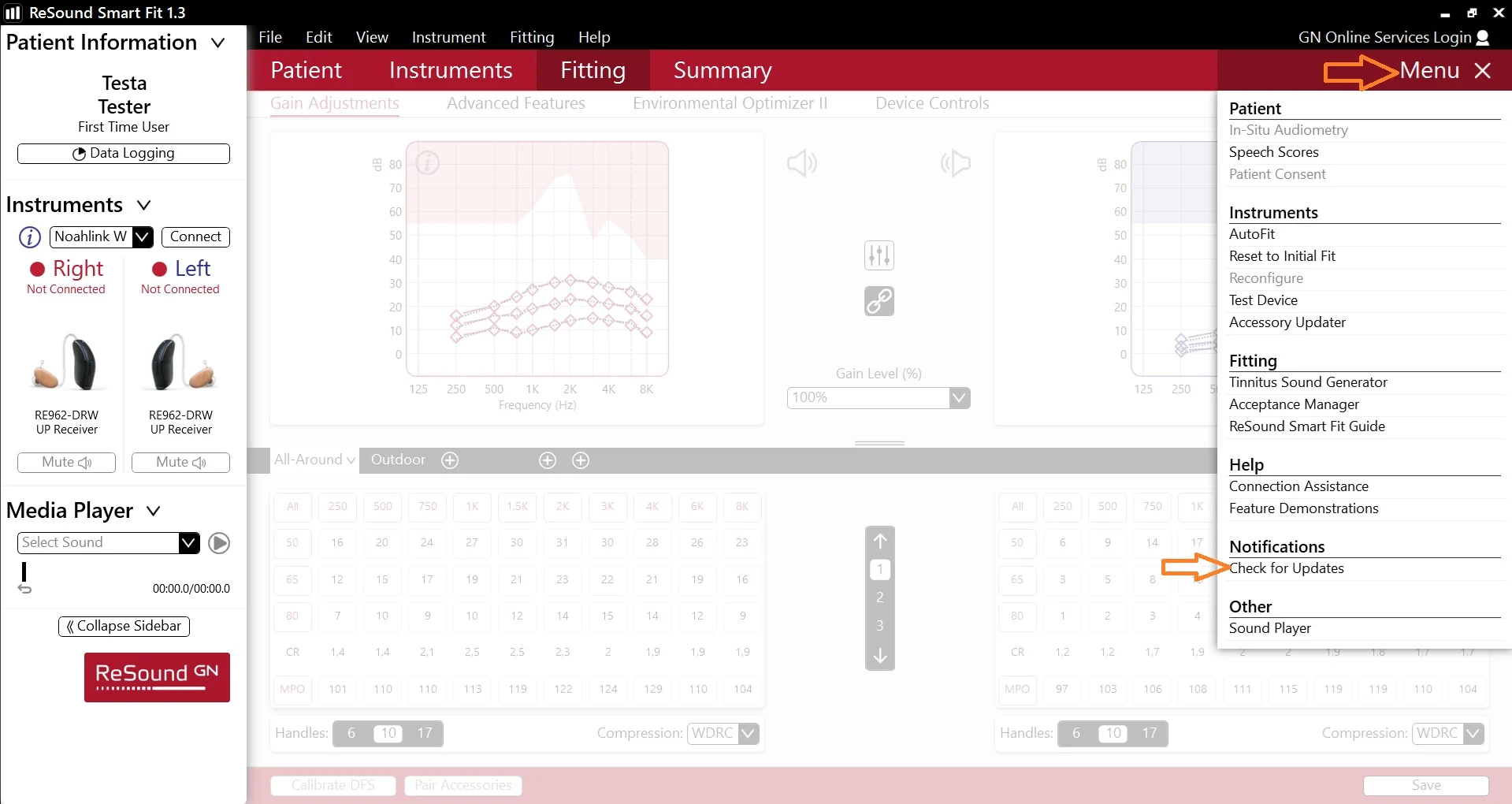Select 6 handles in the left Handles selector
Viewport: 1512px width, 804px height.
point(351,733)
